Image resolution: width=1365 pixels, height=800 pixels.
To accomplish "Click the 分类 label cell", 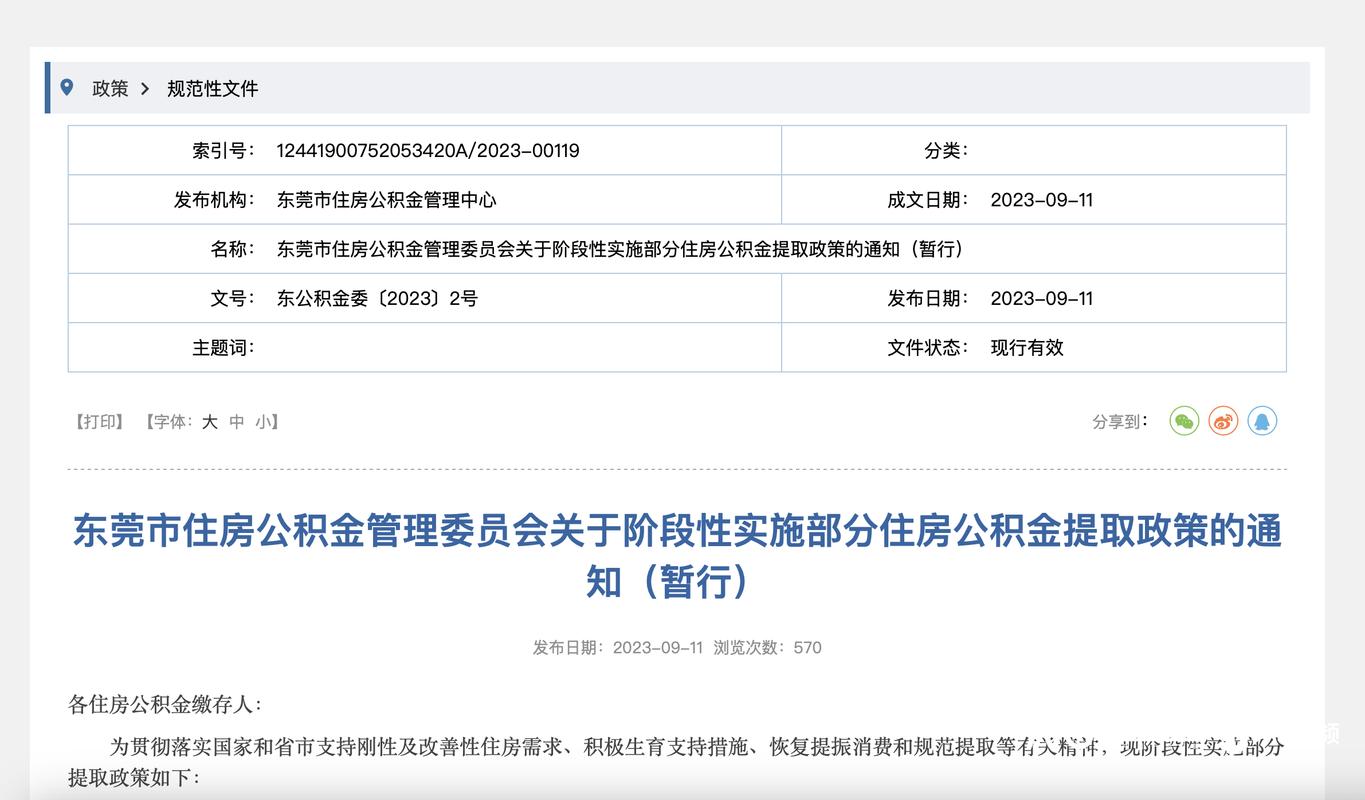I will coord(945,150).
